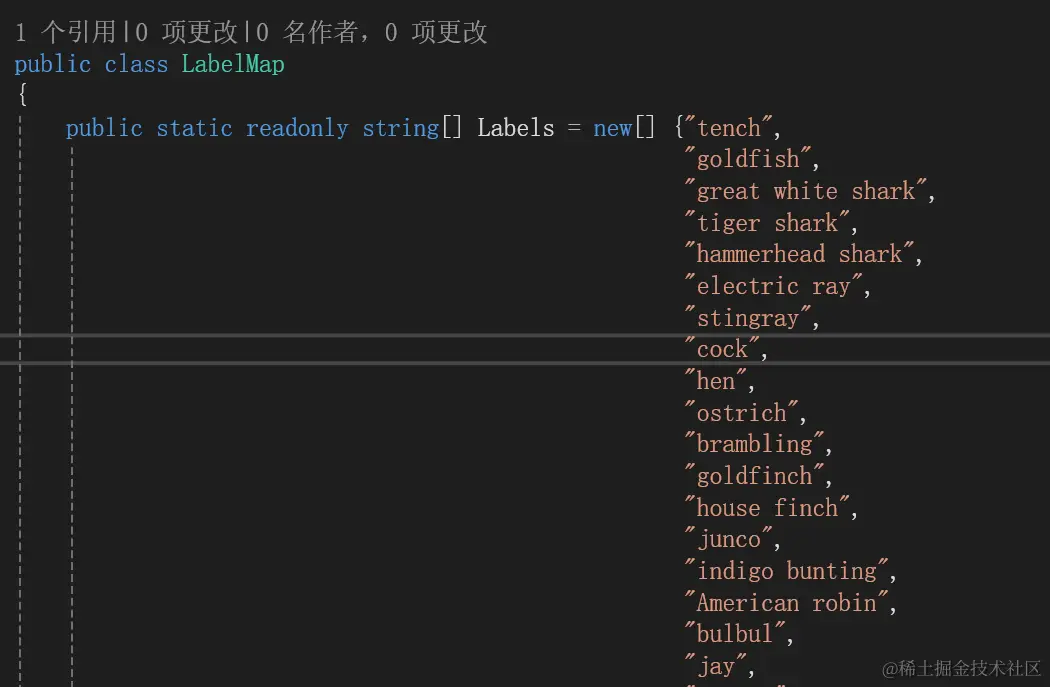Click the "tench" string
Screen dimensions: 1050x687
click(729, 127)
